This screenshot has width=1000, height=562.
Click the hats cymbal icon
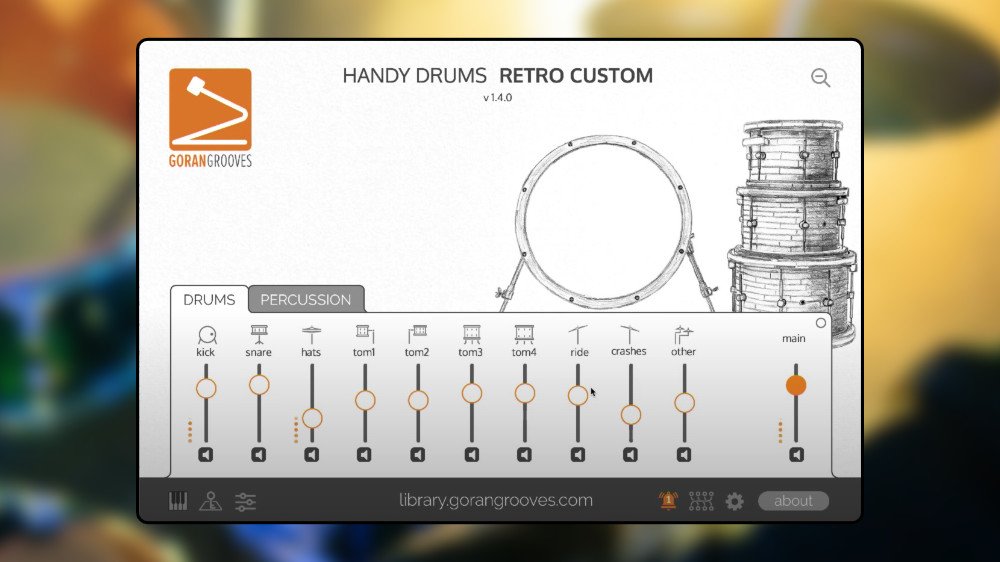click(311, 335)
